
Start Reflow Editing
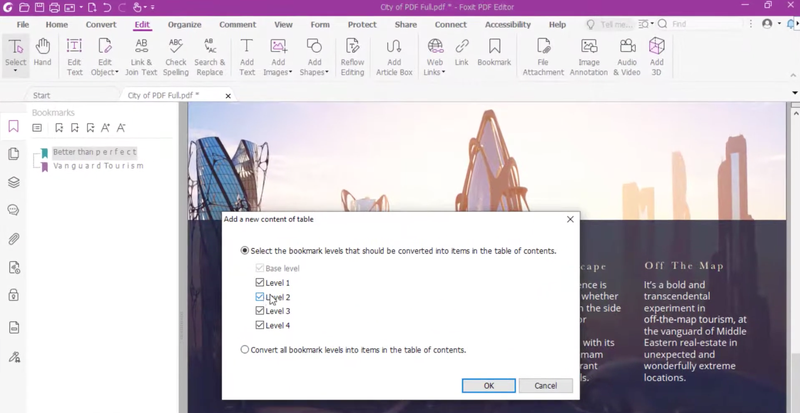pyautogui.click(x=353, y=57)
